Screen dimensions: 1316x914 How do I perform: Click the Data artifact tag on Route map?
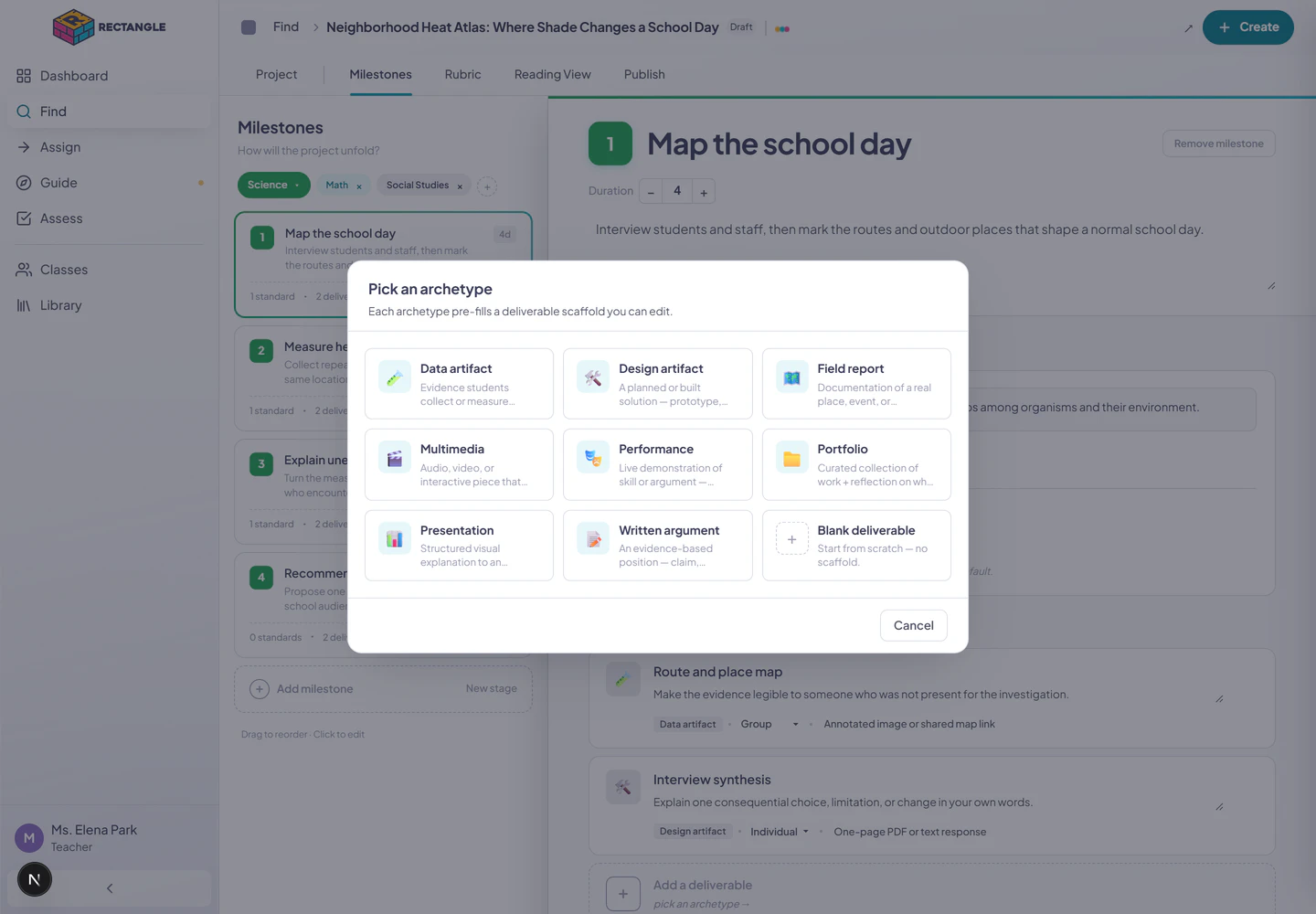pos(687,724)
